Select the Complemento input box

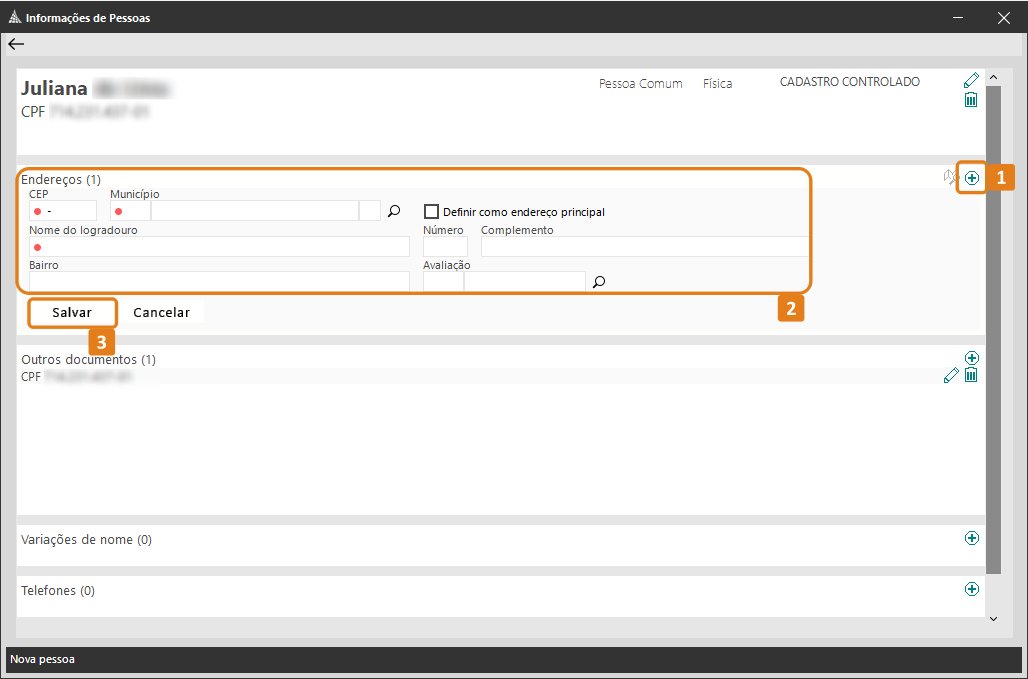[x=645, y=247]
